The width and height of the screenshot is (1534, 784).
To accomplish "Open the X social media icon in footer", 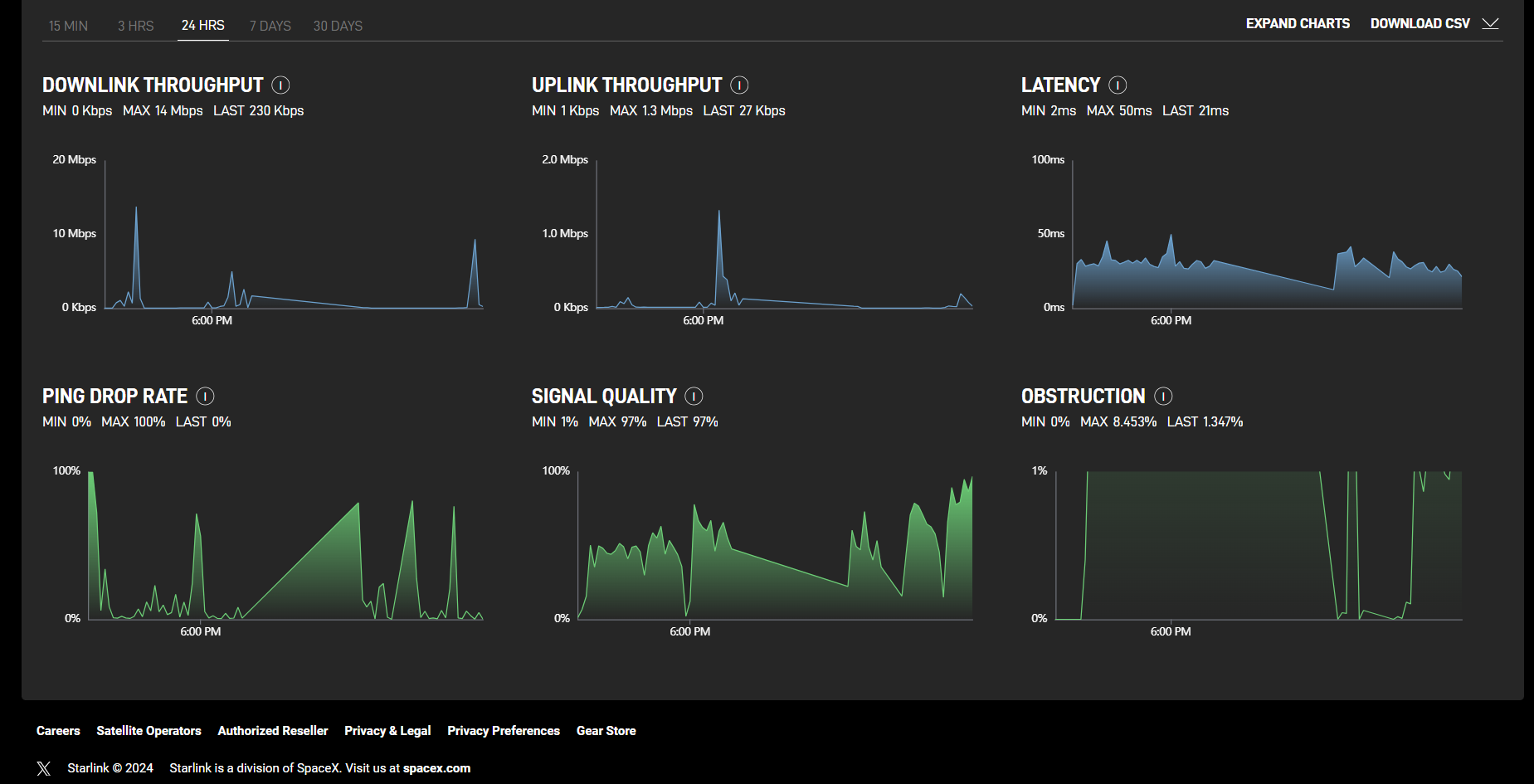I will coord(44,769).
